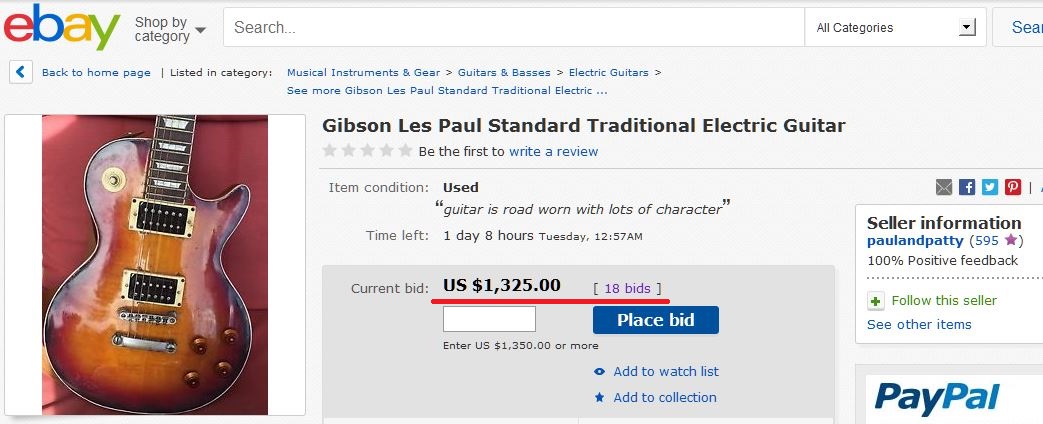
Task: Open Musical Instruments & Gear breadcrumb
Action: (363, 73)
